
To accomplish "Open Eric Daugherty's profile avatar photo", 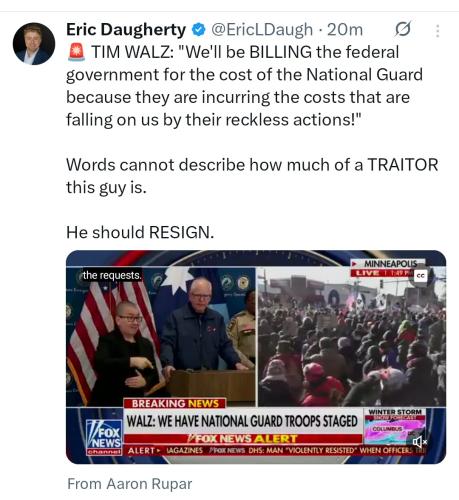I will 34,44.
